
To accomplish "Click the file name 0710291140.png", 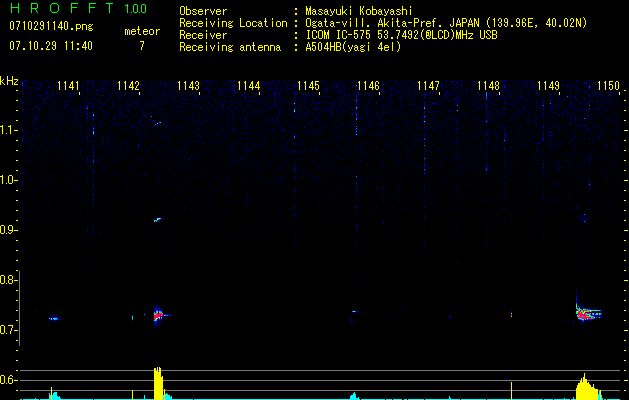I will click(51, 27).
